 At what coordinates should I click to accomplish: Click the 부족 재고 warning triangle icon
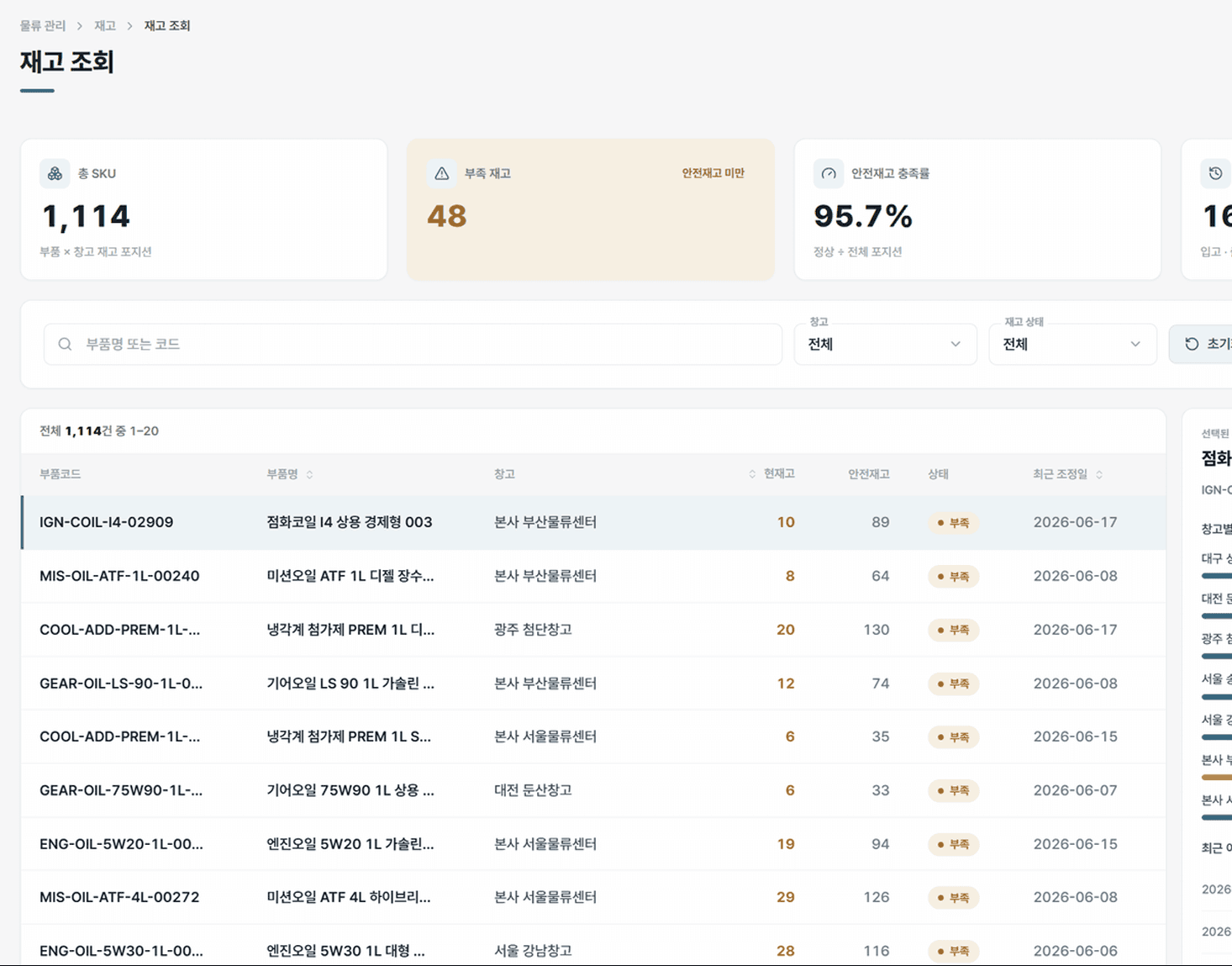[441, 173]
